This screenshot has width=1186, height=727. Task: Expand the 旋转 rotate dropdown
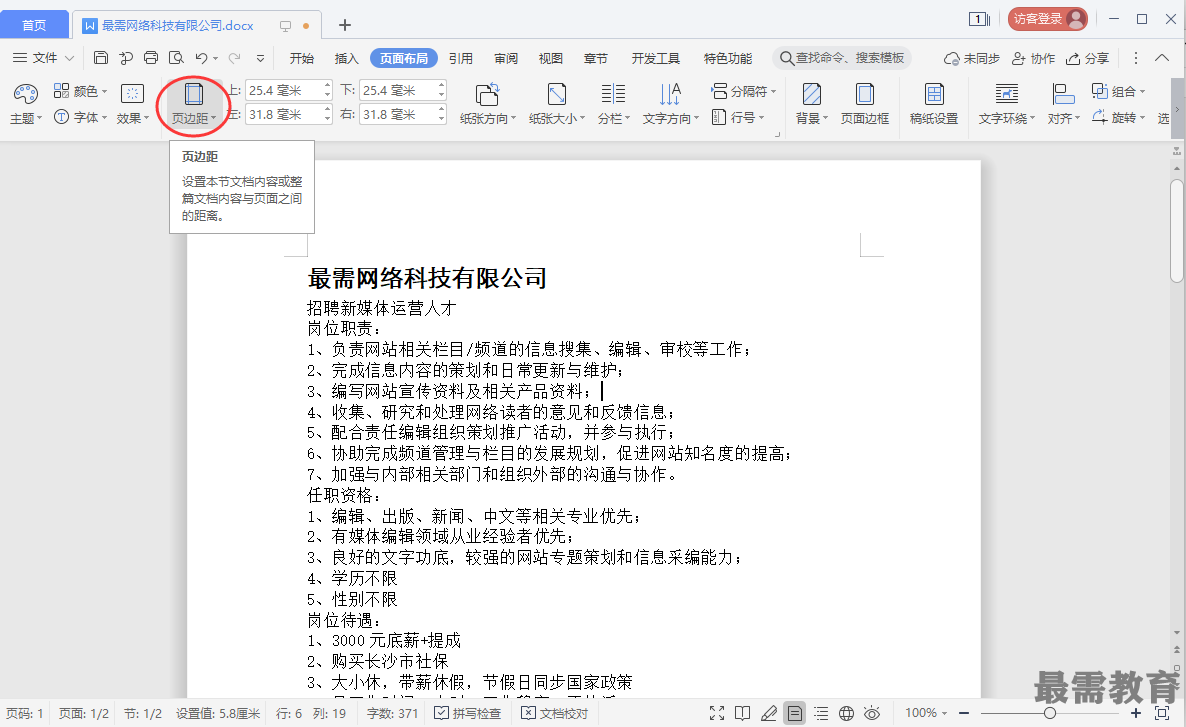tap(1142, 117)
